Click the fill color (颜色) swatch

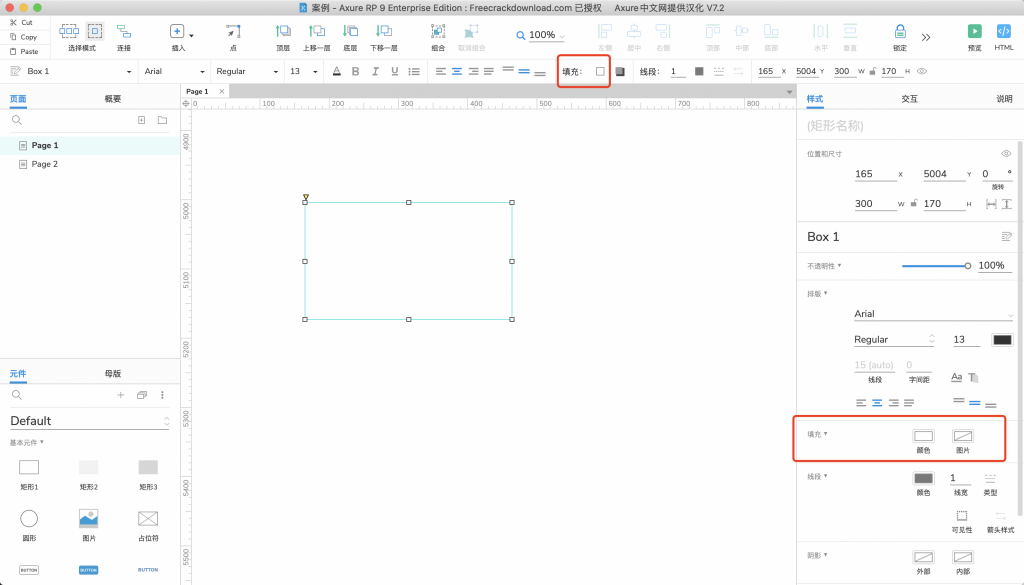coord(923,436)
